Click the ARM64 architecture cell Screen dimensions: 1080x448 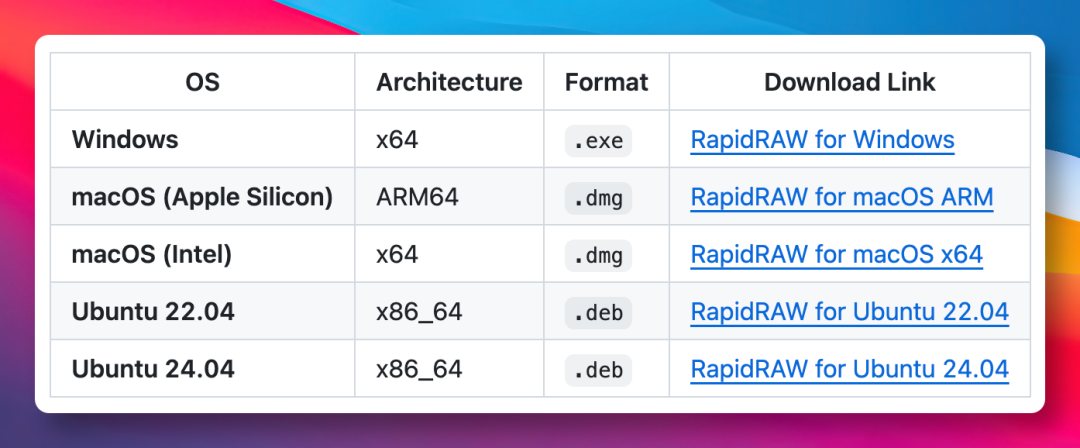point(417,197)
